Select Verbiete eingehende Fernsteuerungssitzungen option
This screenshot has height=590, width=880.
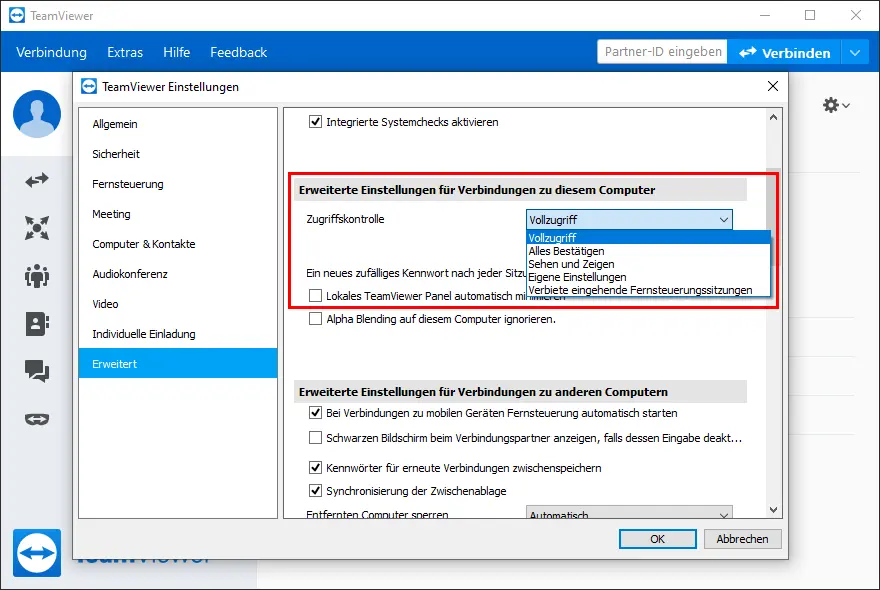click(648, 290)
